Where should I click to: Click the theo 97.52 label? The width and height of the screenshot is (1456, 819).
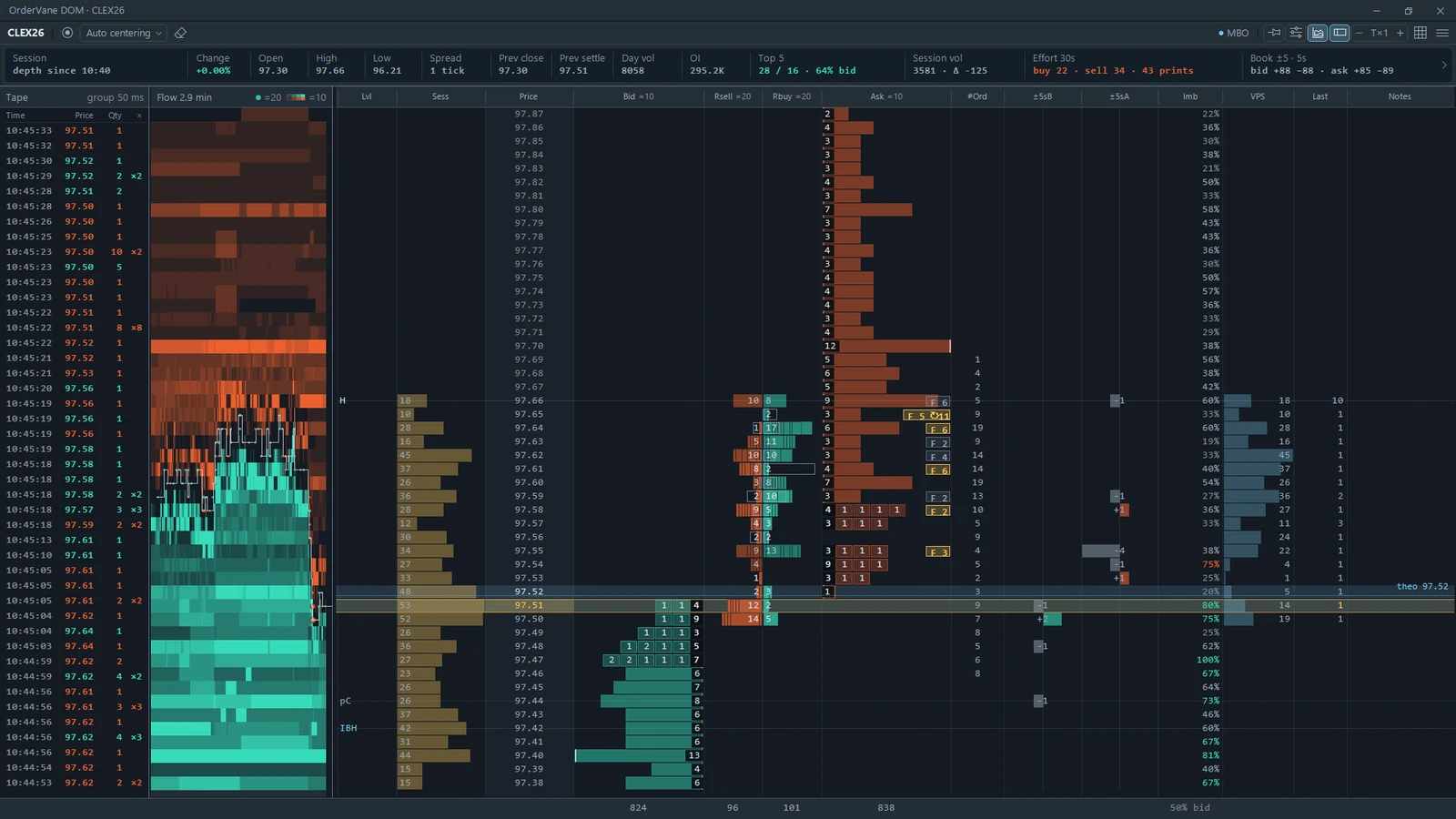[x=1422, y=586]
